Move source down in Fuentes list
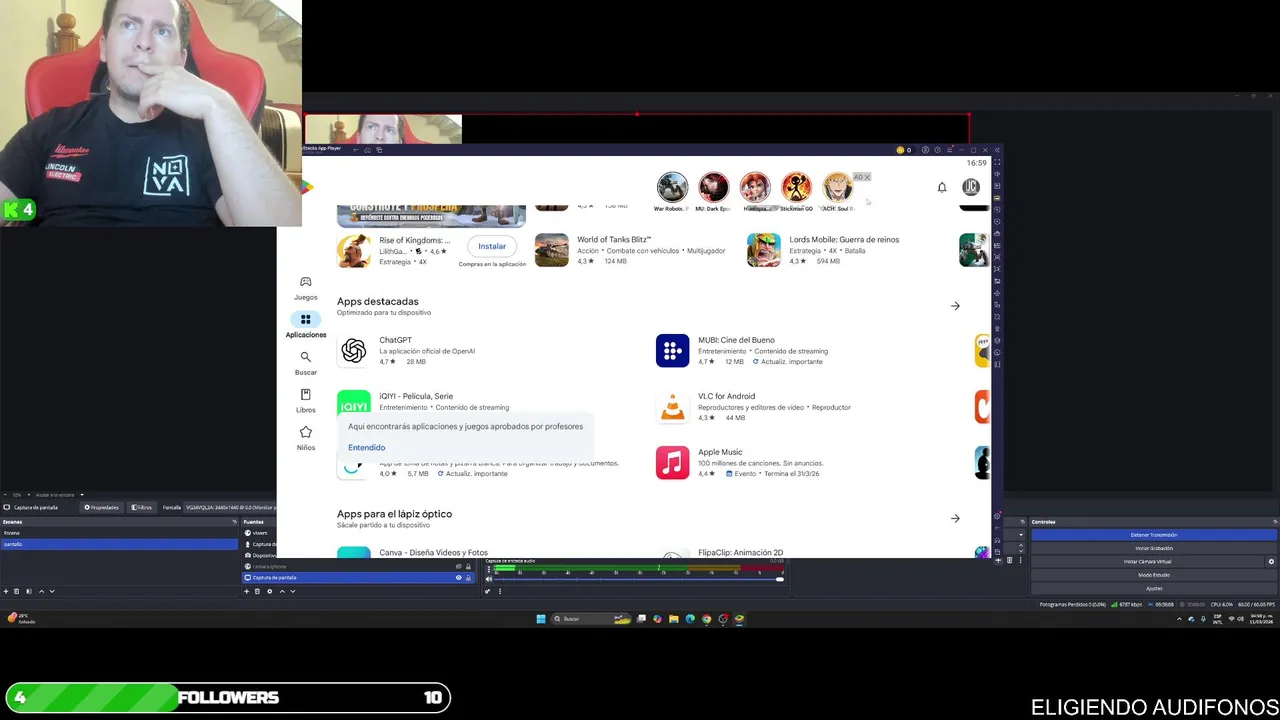Screen dimensions: 1280x720 pos(293,591)
